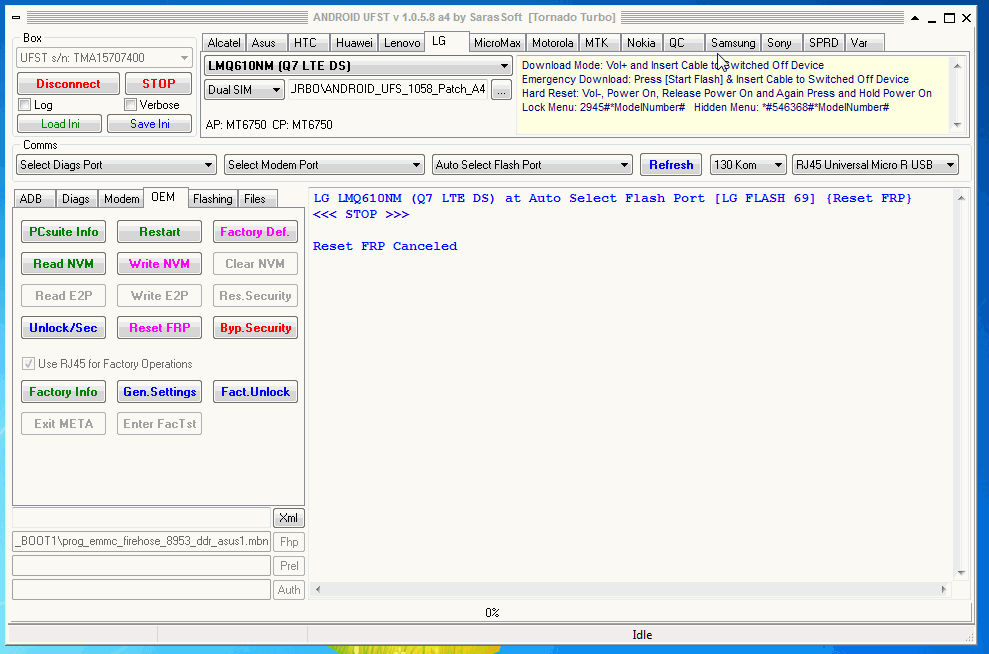This screenshot has height=654, width=989.
Task: Click the Xml file button
Action: 289,518
